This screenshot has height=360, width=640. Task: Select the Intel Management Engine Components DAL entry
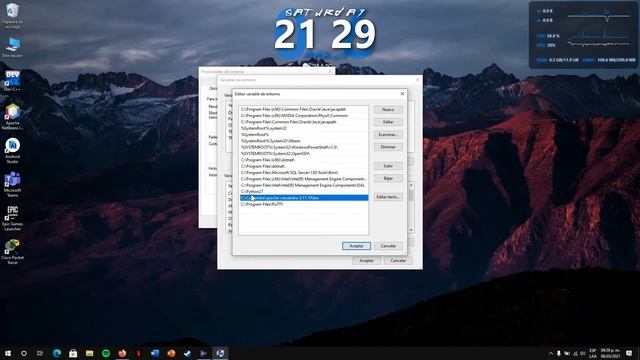304,185
